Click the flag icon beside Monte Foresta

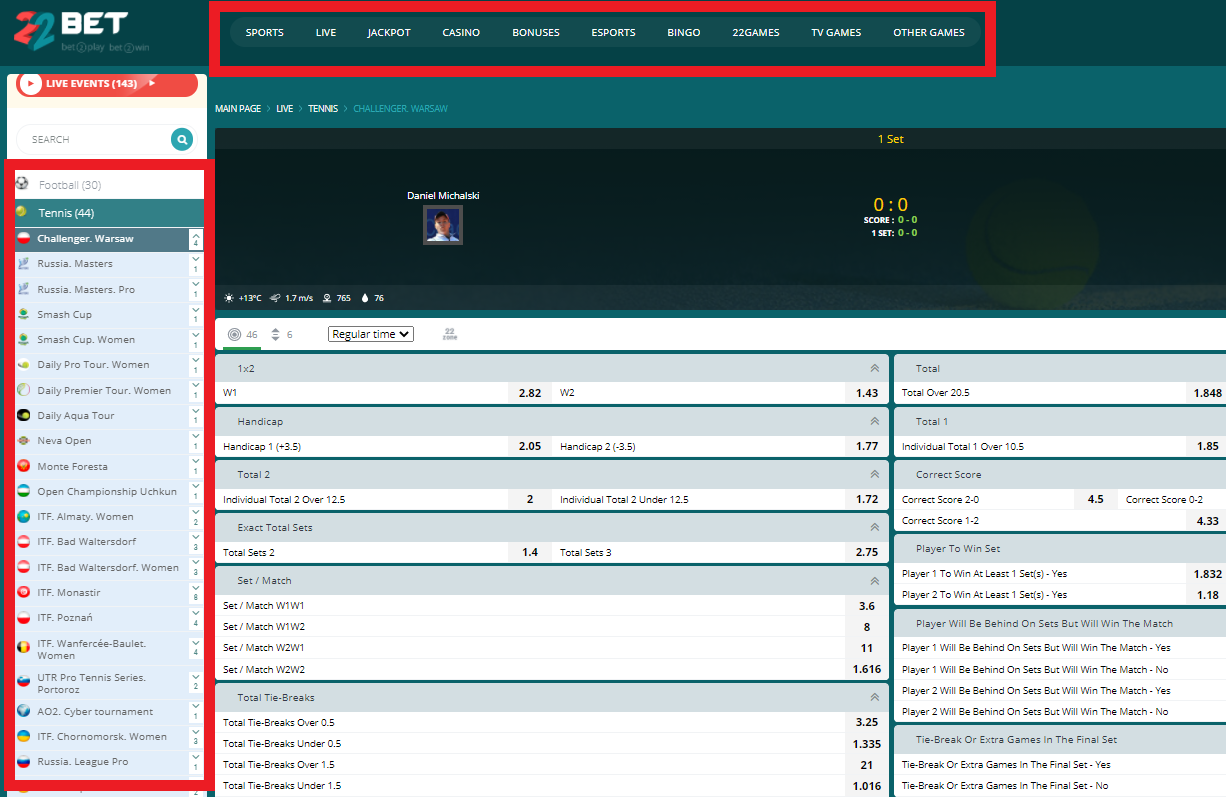(23, 466)
